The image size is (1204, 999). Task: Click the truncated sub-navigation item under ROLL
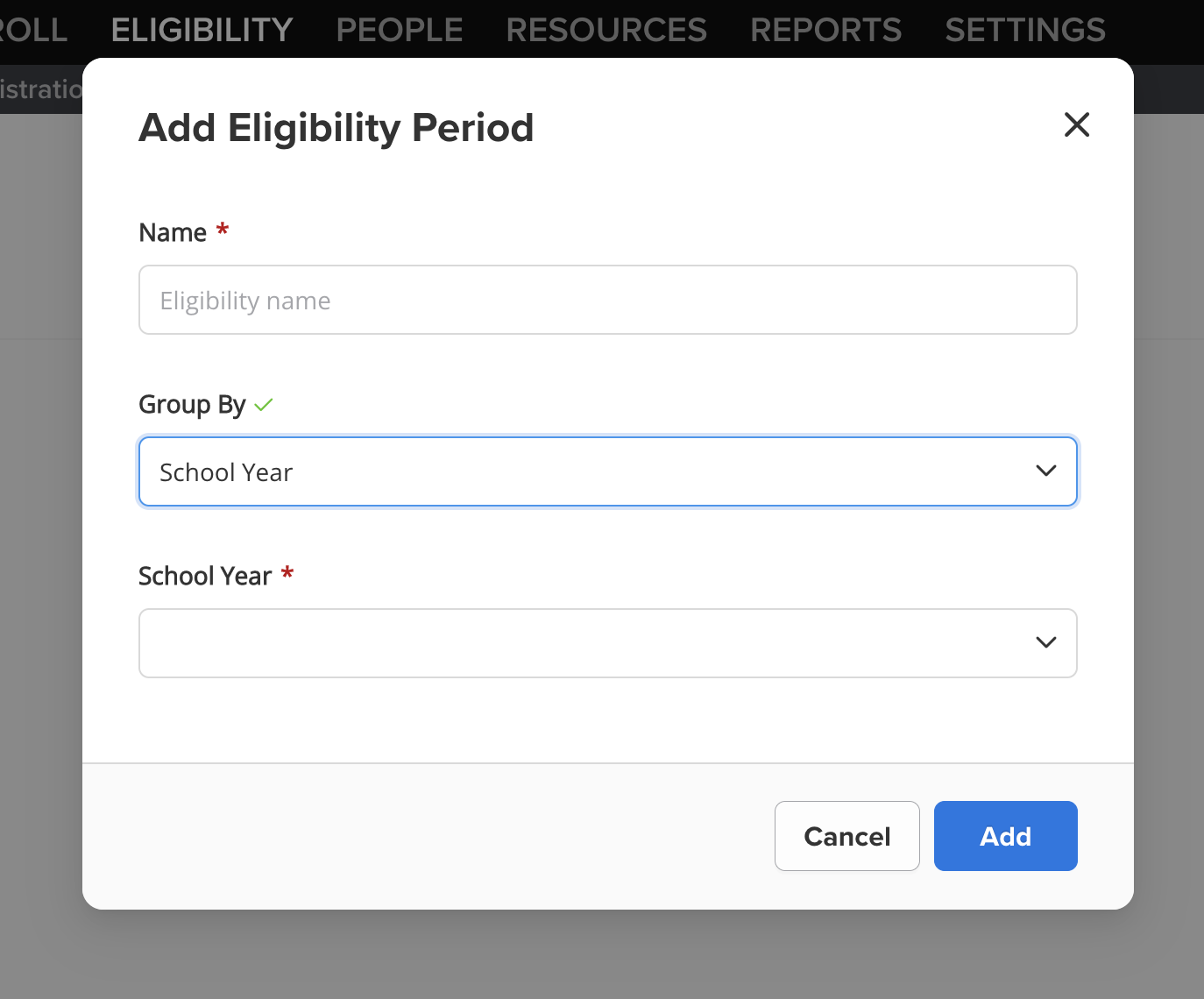[x=41, y=89]
